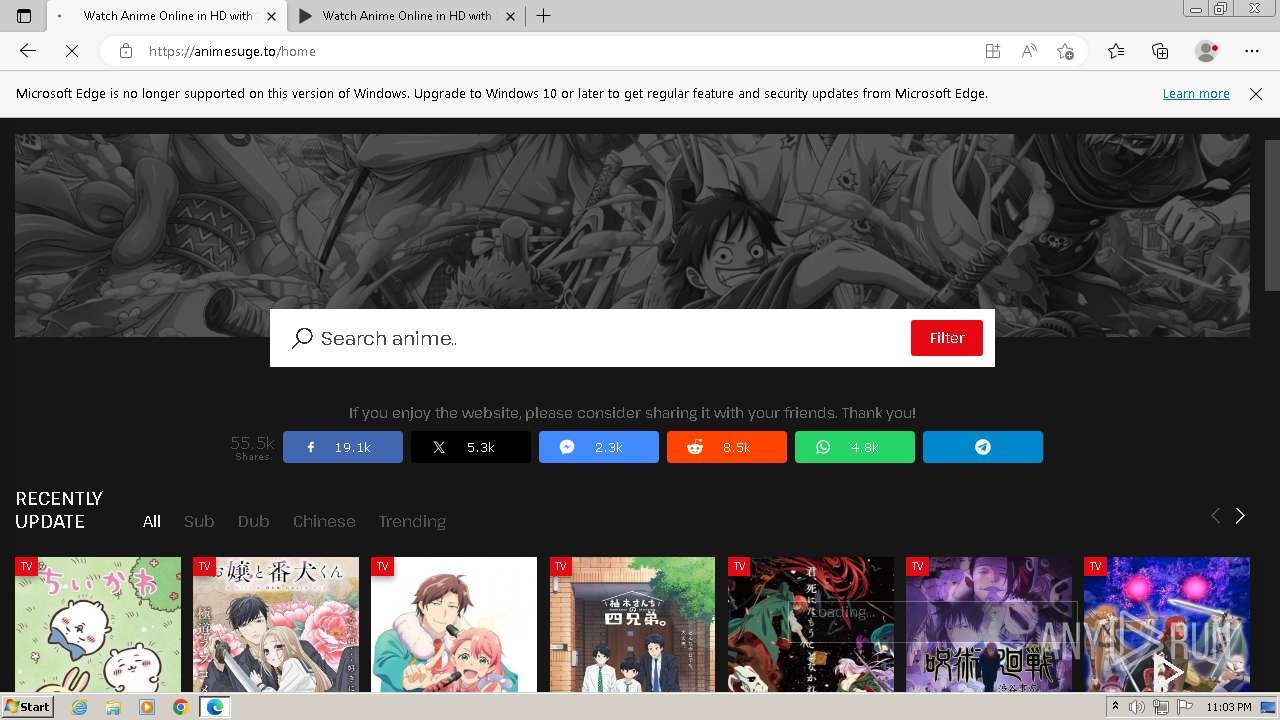Open the pink-haired girl anime poster

(x=454, y=625)
